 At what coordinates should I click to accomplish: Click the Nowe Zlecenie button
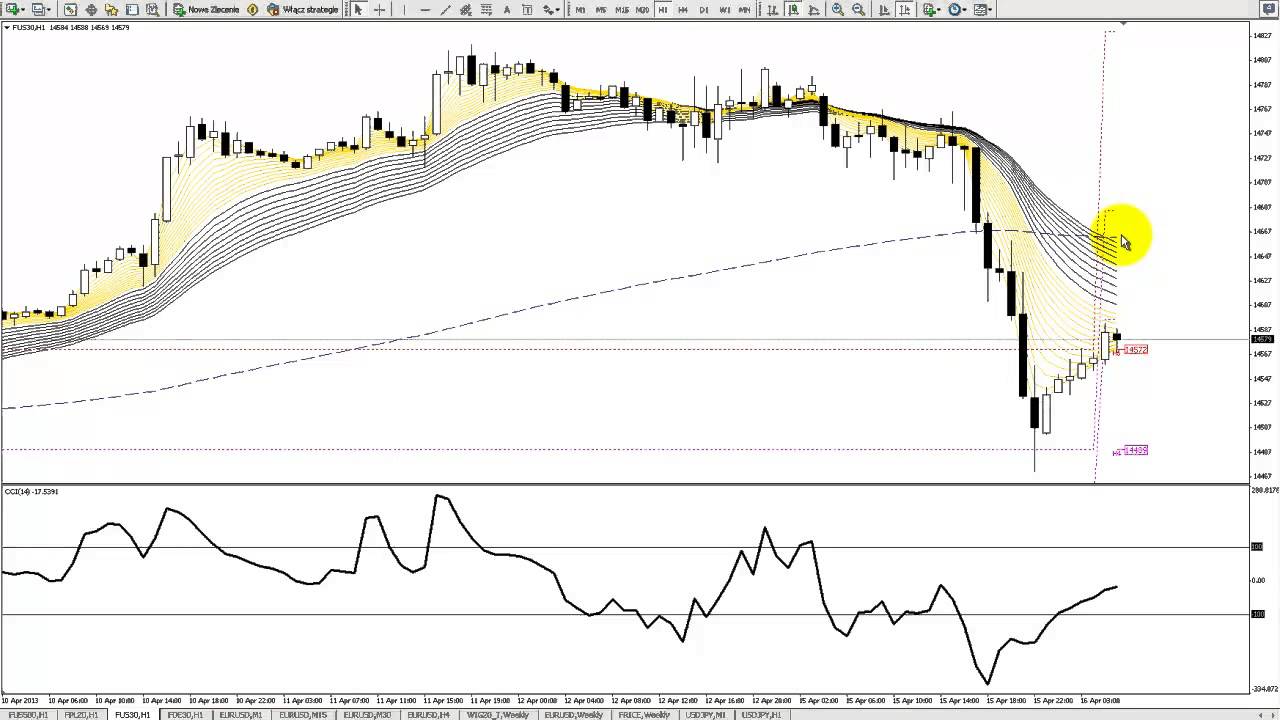(x=206, y=9)
